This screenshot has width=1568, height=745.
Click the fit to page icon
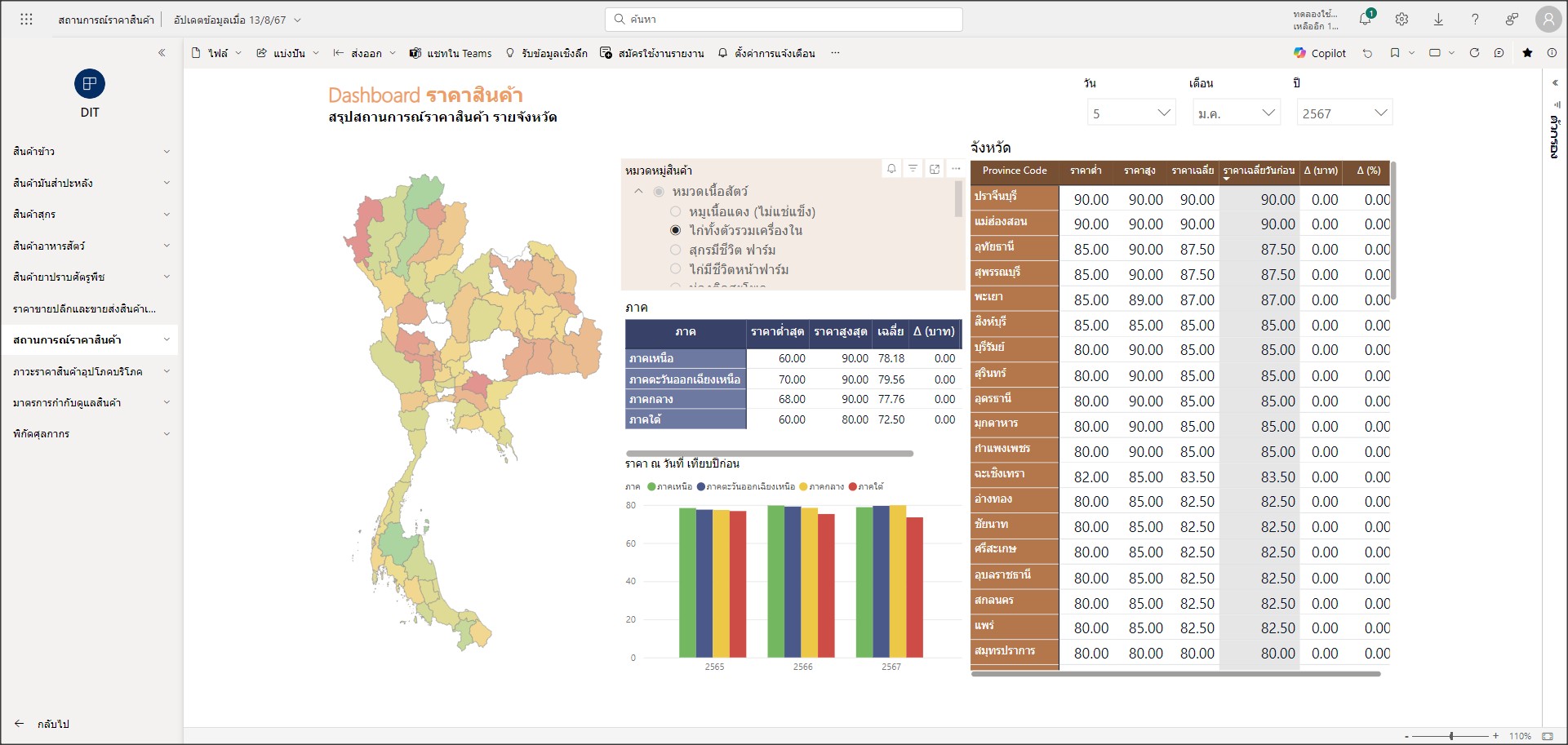coord(1548,736)
